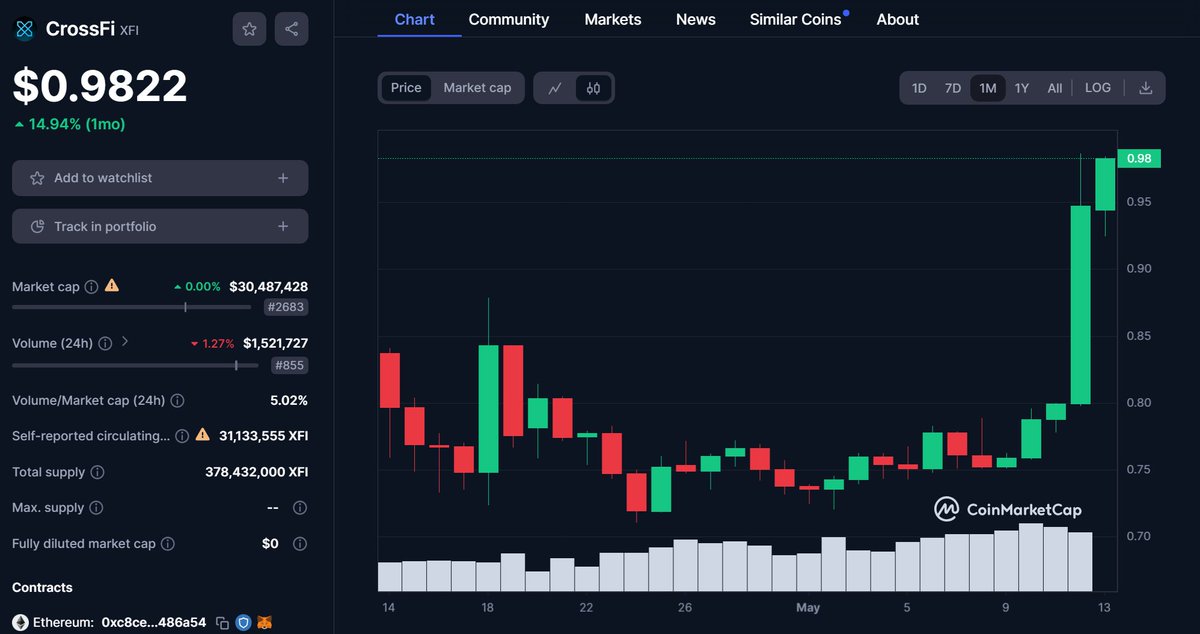Select the Market cap chart toggle
Screen dimensions: 1200x634
pos(477,88)
